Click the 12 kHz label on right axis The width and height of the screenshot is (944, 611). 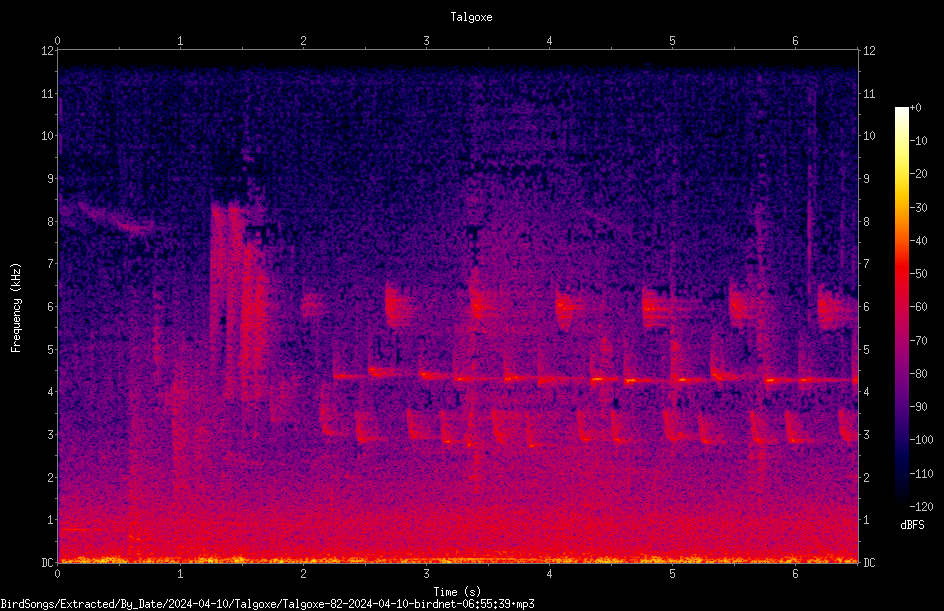coord(869,51)
